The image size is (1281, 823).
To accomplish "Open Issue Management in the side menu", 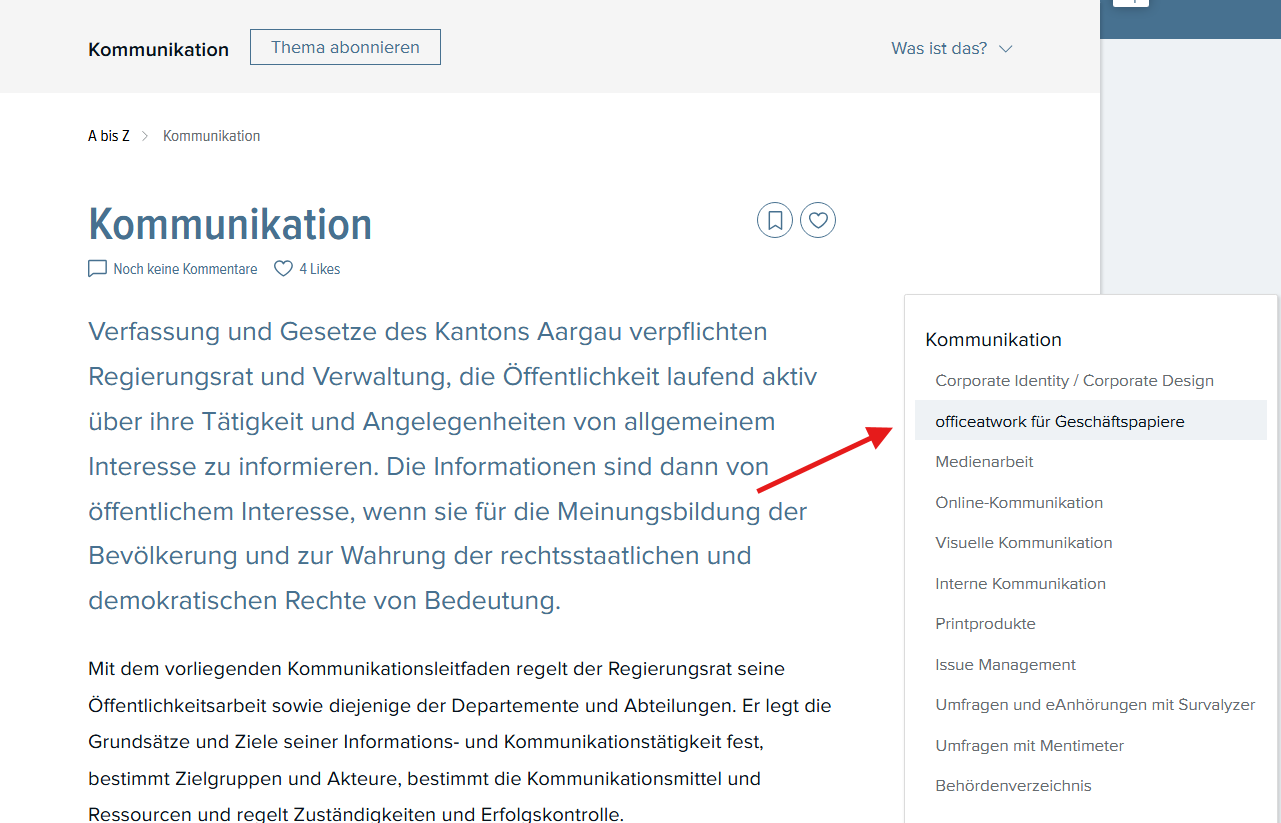I will pyautogui.click(x=1006, y=664).
